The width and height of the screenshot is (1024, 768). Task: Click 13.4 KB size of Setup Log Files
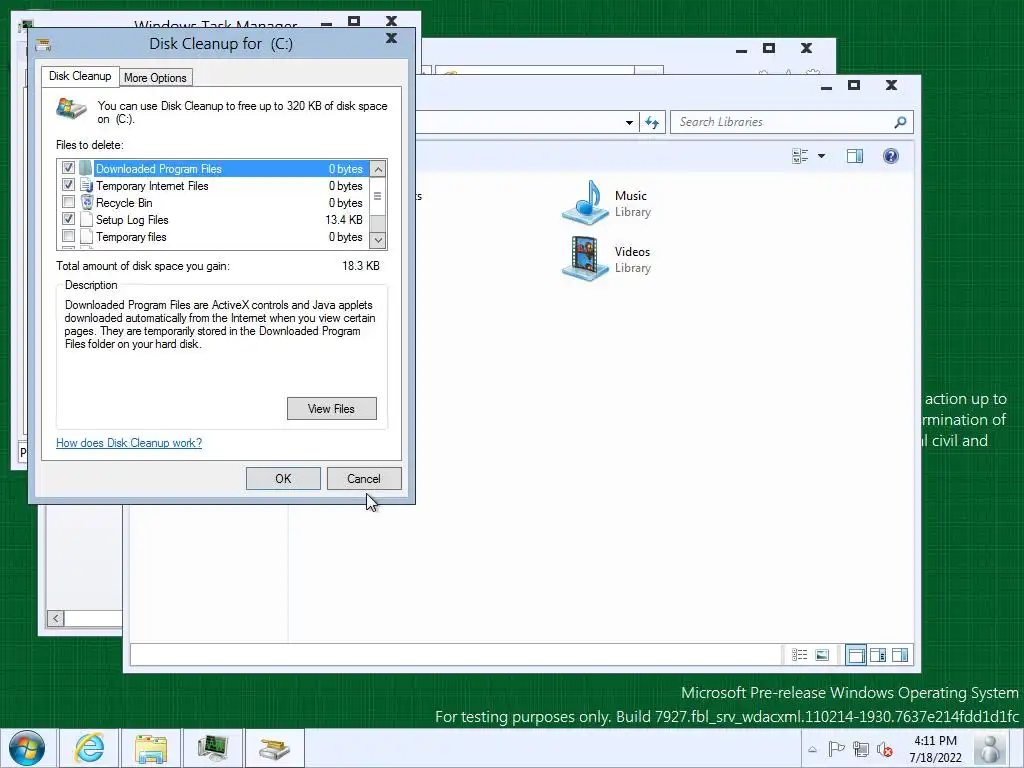344,220
